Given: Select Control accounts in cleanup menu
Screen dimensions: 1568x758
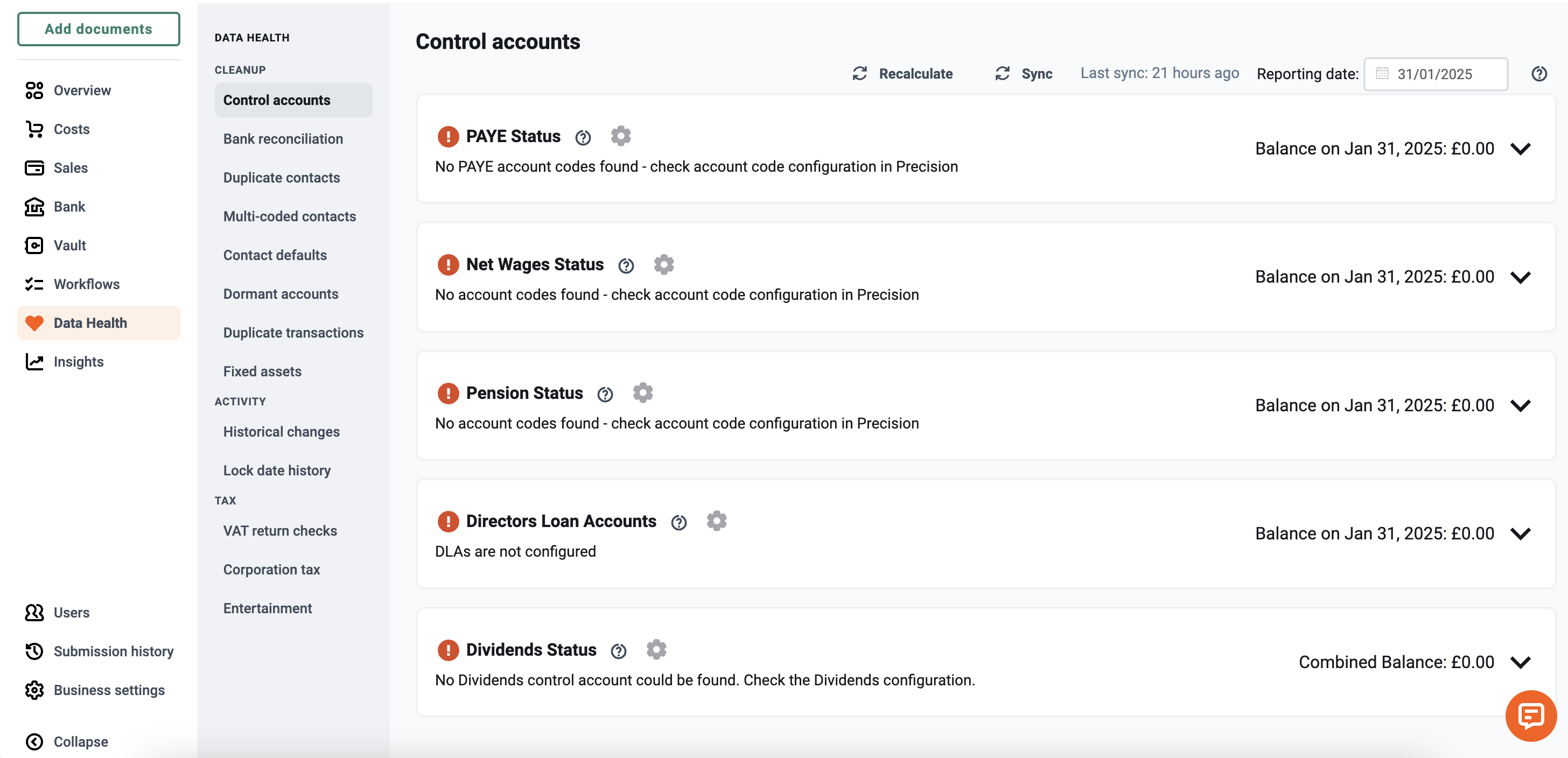Looking at the screenshot, I should [x=293, y=100].
